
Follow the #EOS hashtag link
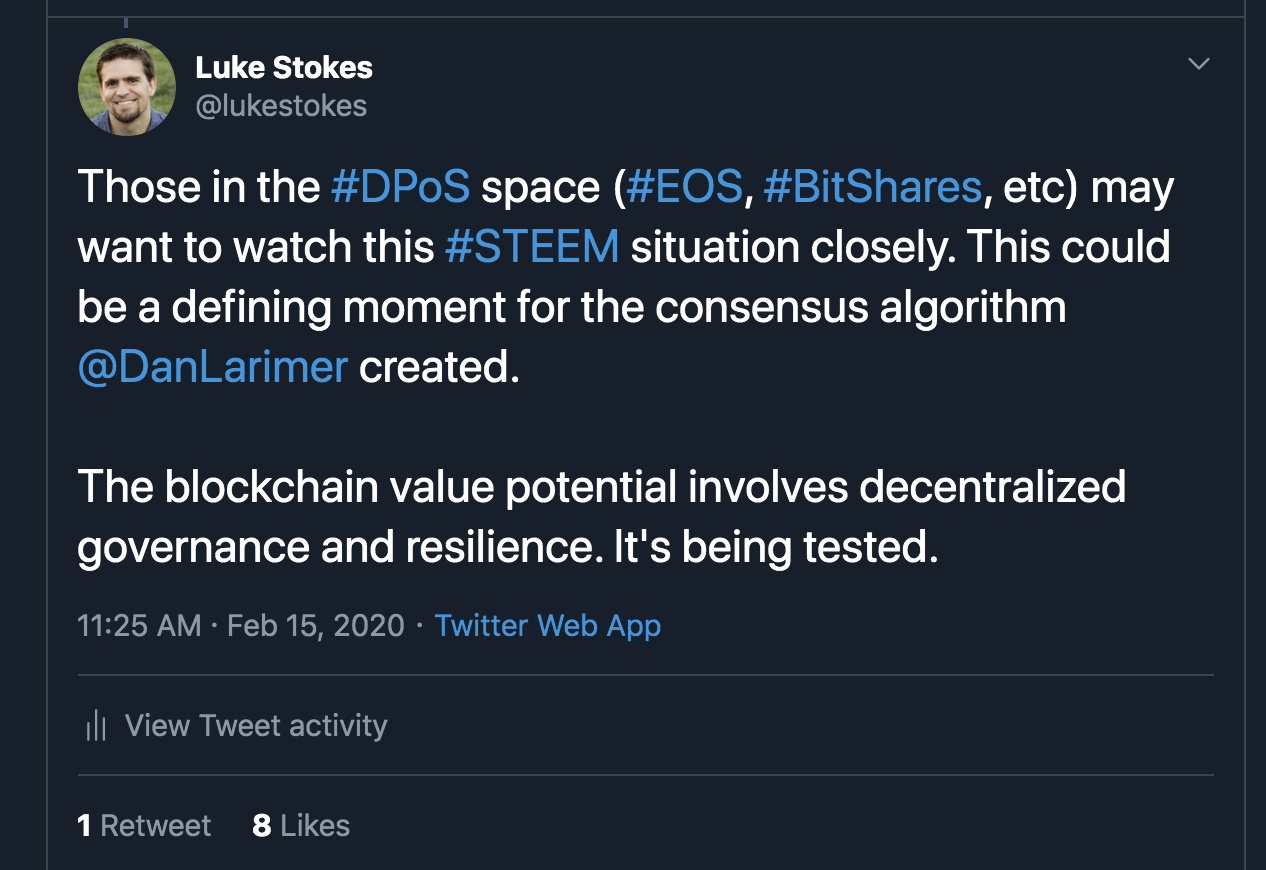tap(684, 188)
